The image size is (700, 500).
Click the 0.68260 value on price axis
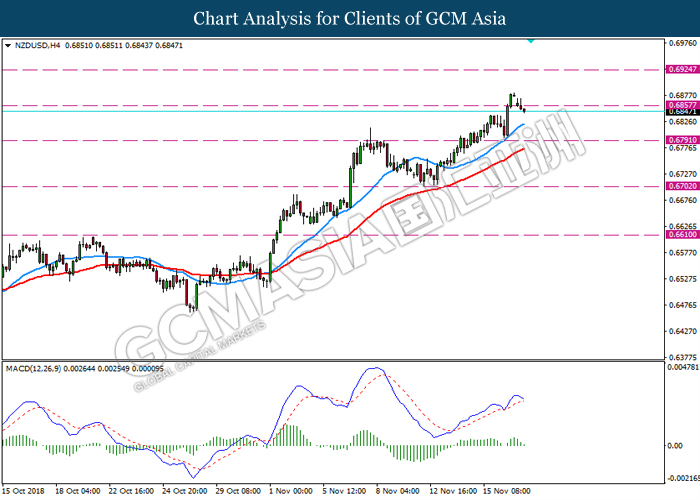coord(683,121)
